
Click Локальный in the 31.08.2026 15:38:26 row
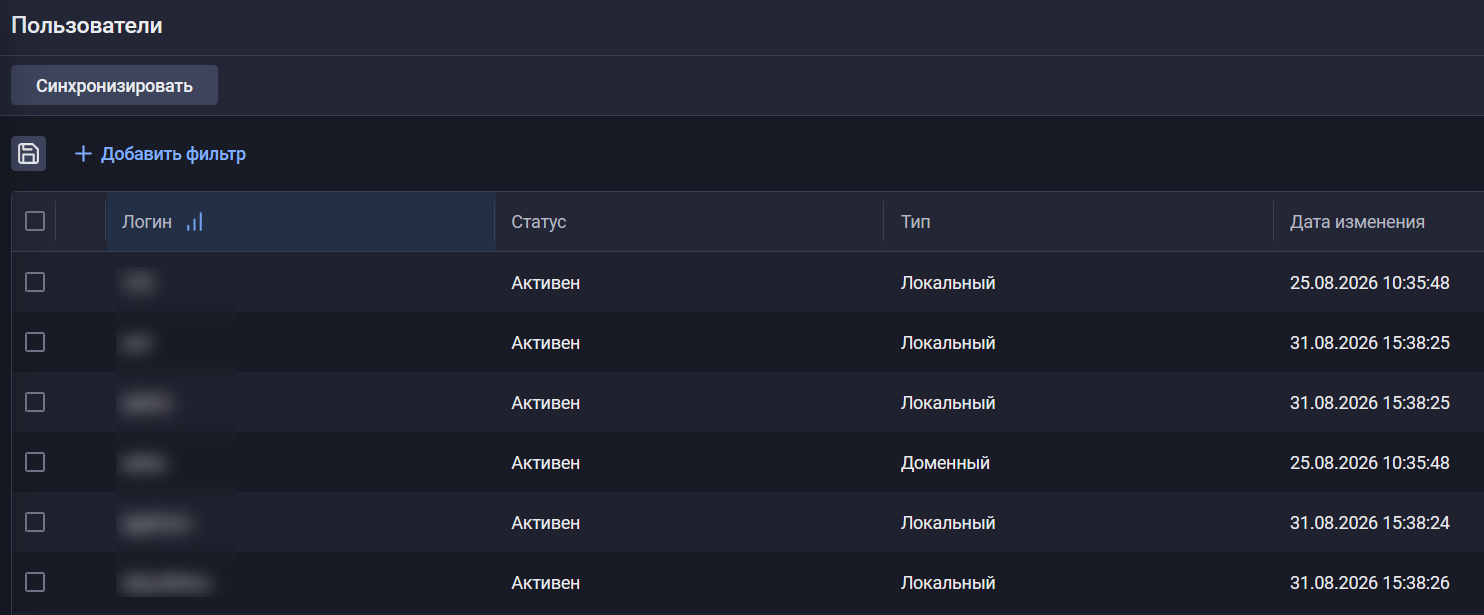(948, 583)
